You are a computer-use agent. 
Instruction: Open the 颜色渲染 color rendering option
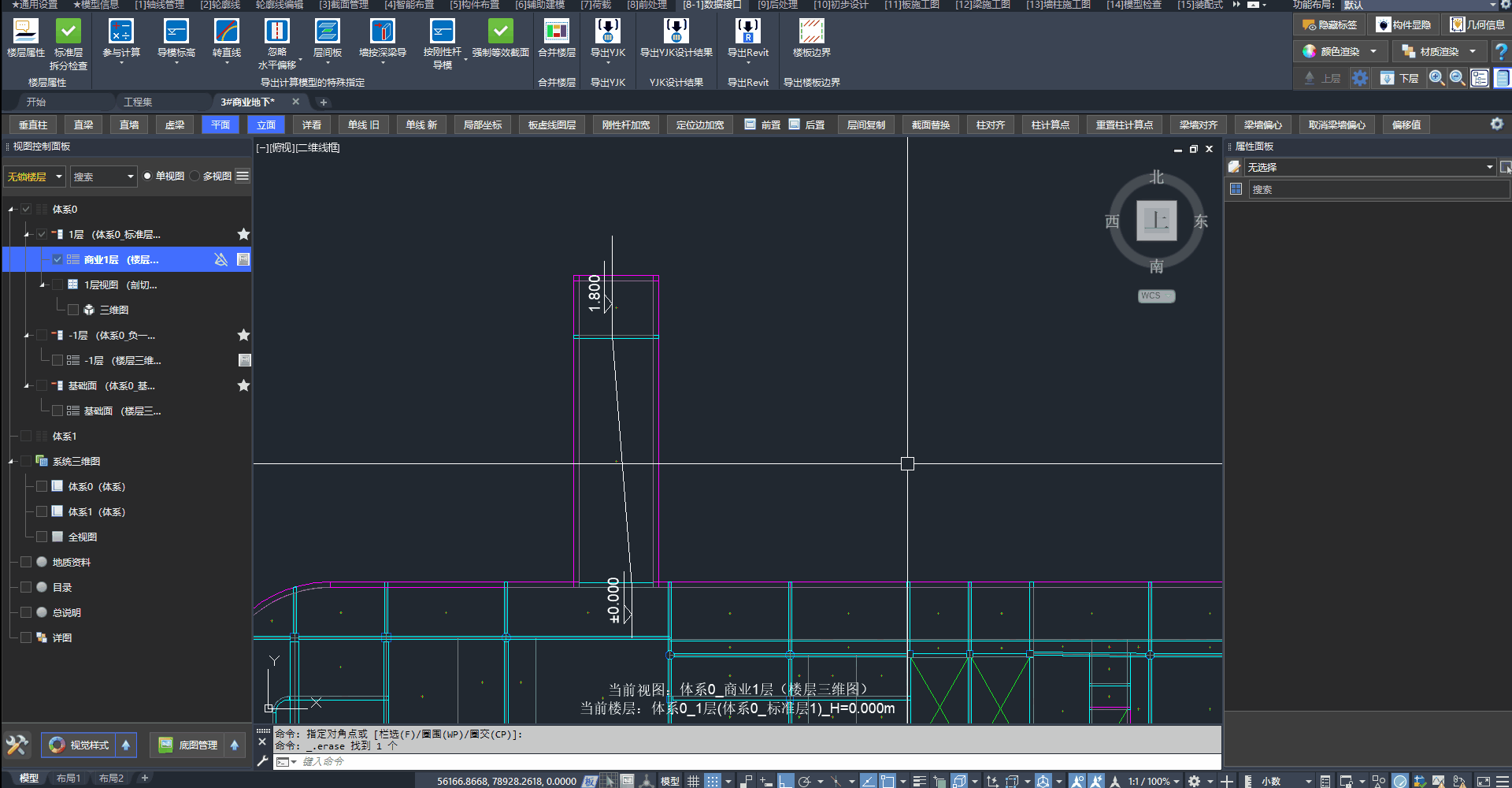pos(1340,52)
